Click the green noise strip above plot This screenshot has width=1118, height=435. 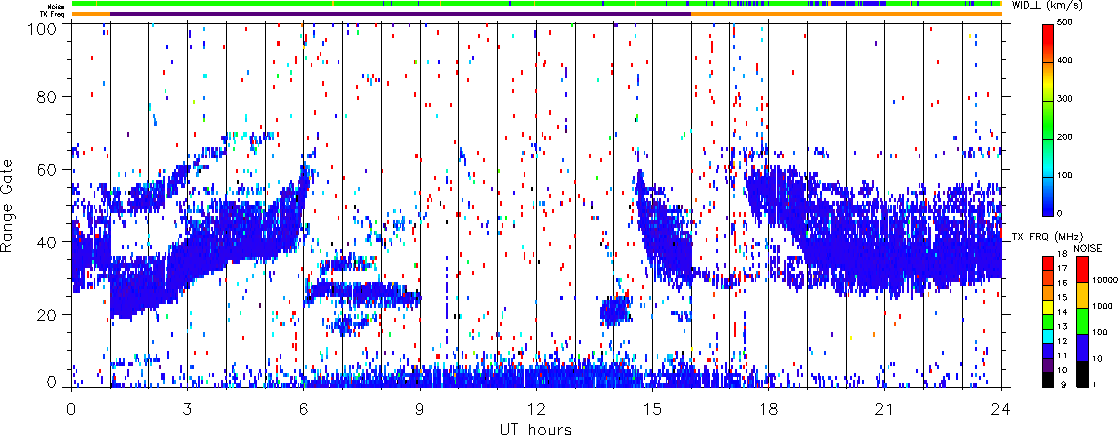pyautogui.click(x=536, y=4)
